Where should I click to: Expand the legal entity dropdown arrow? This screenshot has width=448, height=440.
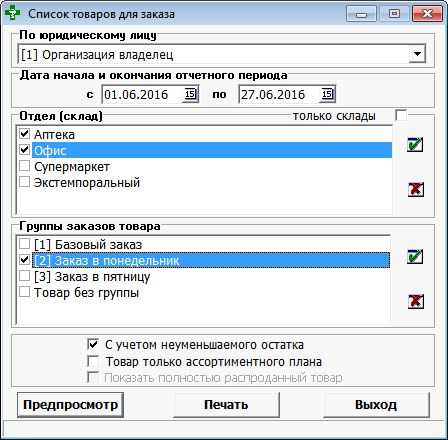pos(417,54)
